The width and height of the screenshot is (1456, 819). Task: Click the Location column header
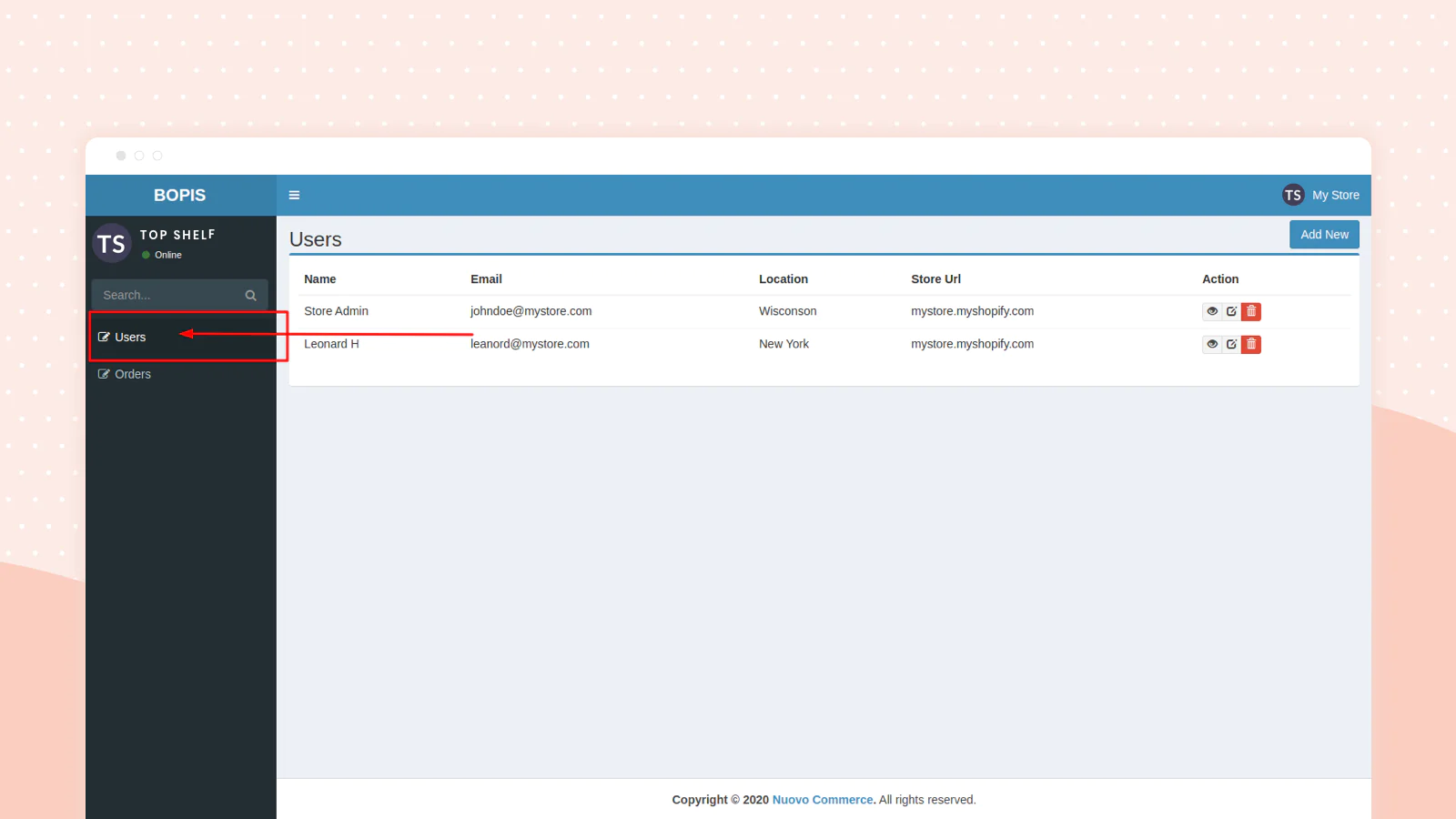click(784, 279)
